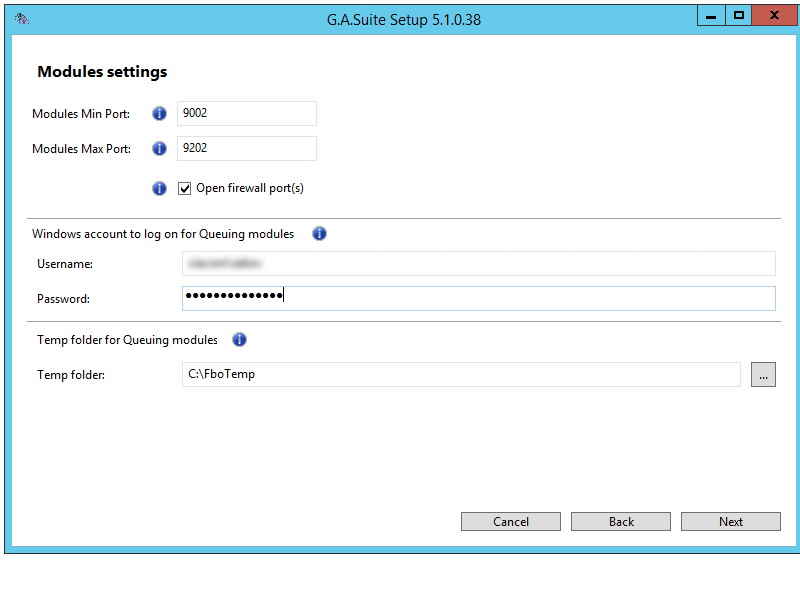Uncheck the Open firewall port(s) checkbox
The height and width of the screenshot is (600, 800).
click(x=184, y=188)
